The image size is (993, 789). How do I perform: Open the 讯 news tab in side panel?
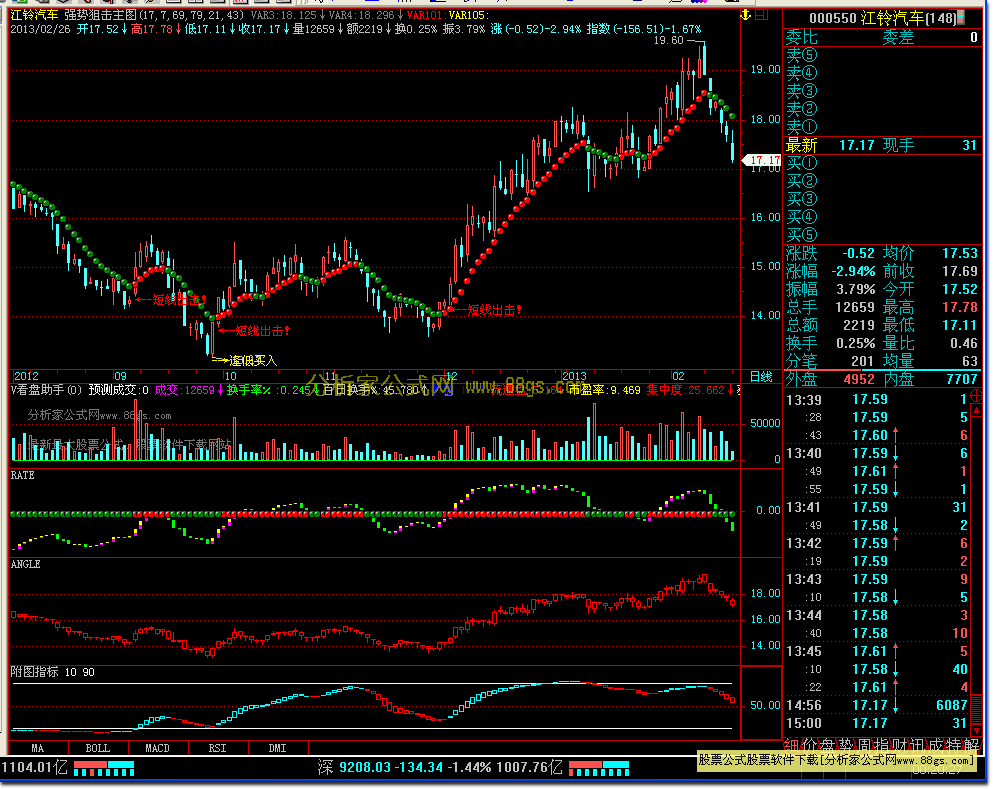coord(917,745)
